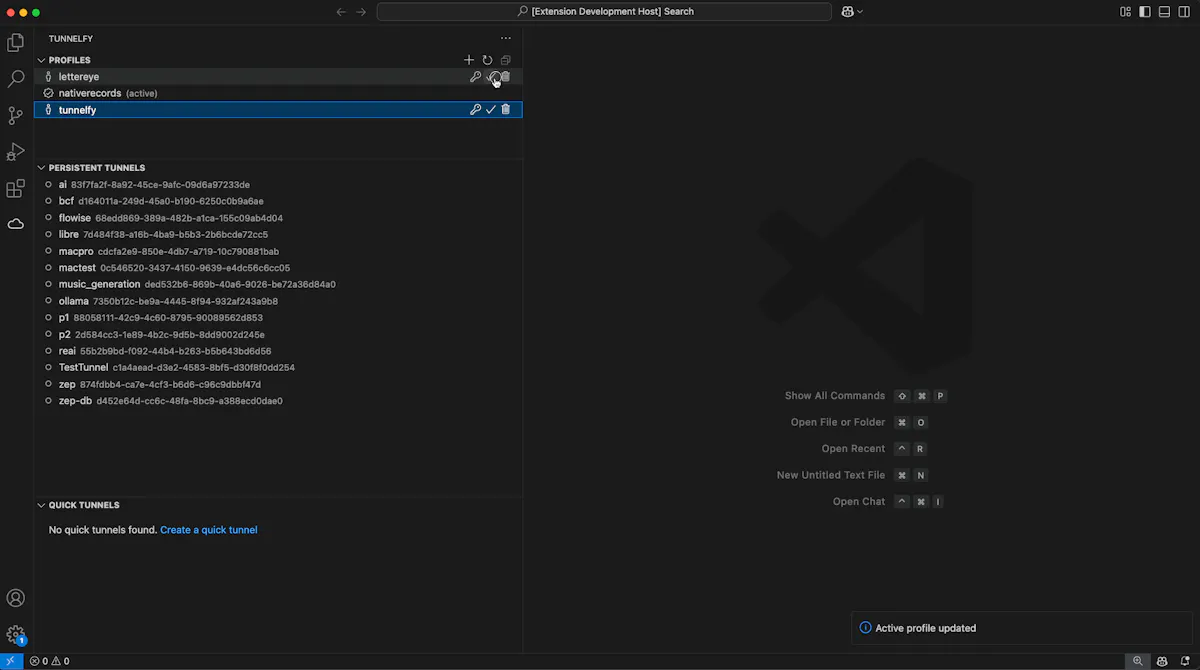Open the notifications bell in status bar

point(1184,661)
